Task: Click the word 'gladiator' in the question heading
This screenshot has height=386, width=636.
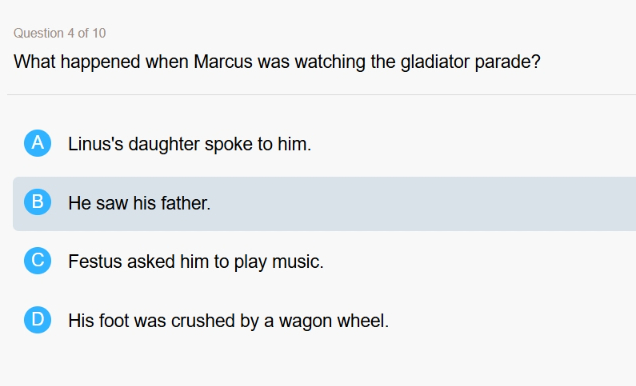Action: pyautogui.click(x=435, y=62)
